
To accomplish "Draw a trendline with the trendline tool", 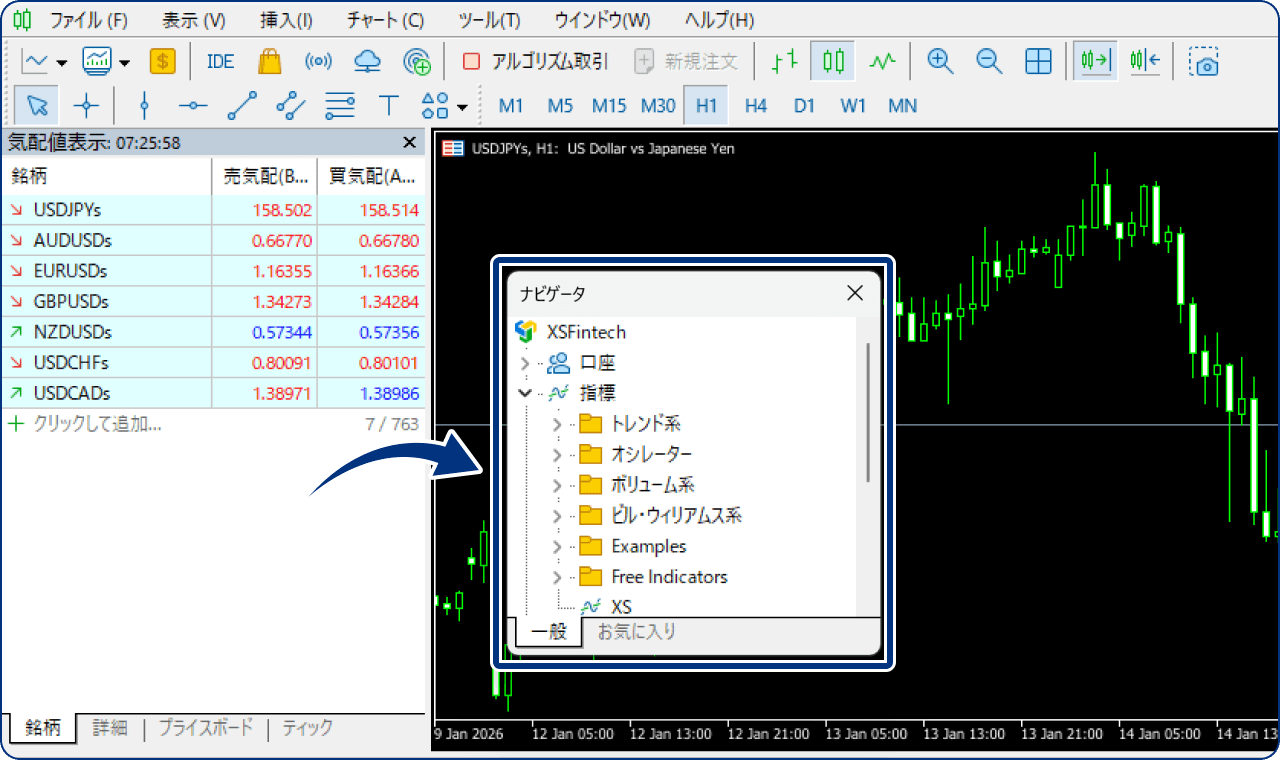I will tap(242, 105).
